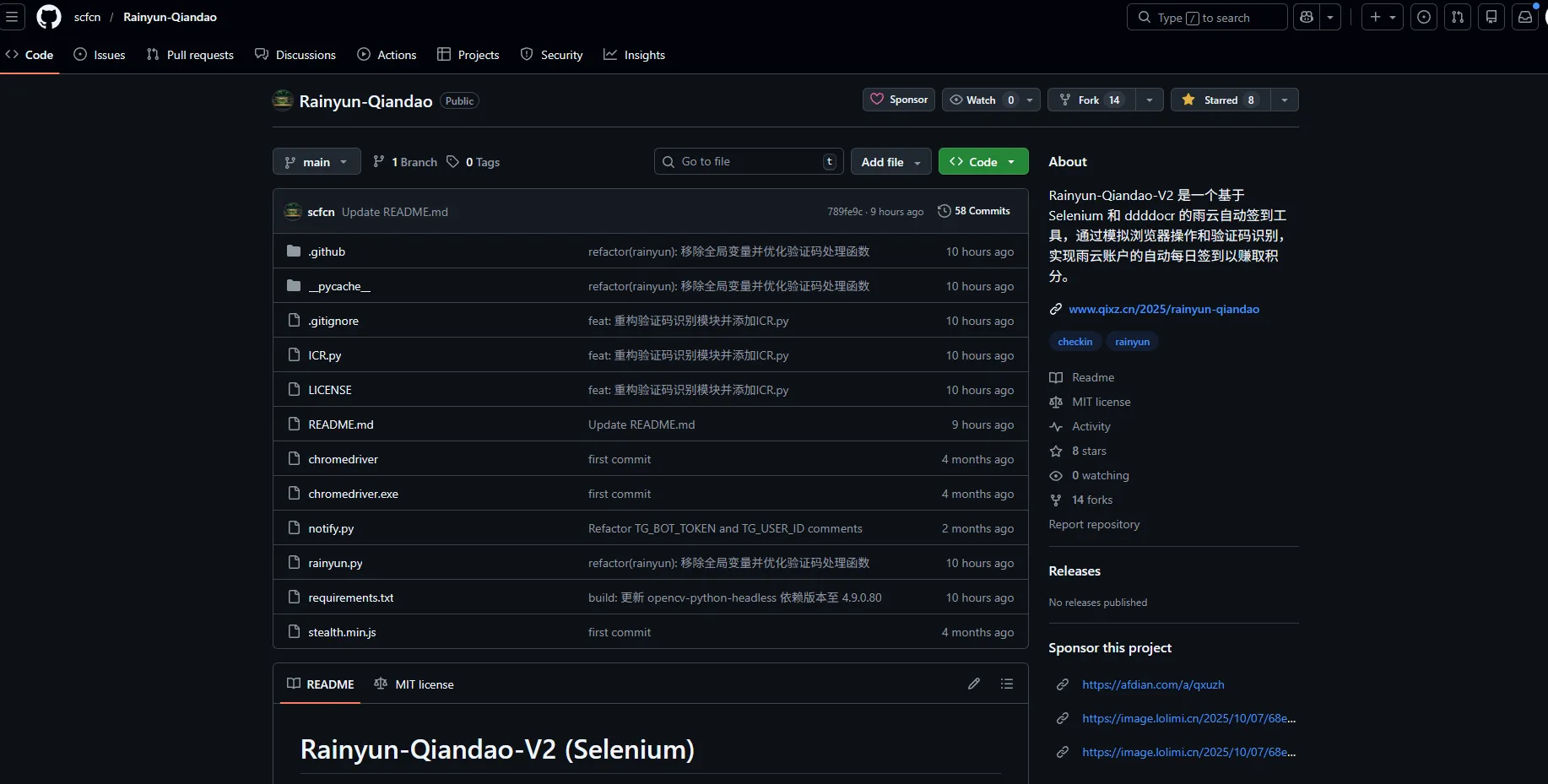
Task: Click the pencil icon to edit README
Action: [x=974, y=684]
